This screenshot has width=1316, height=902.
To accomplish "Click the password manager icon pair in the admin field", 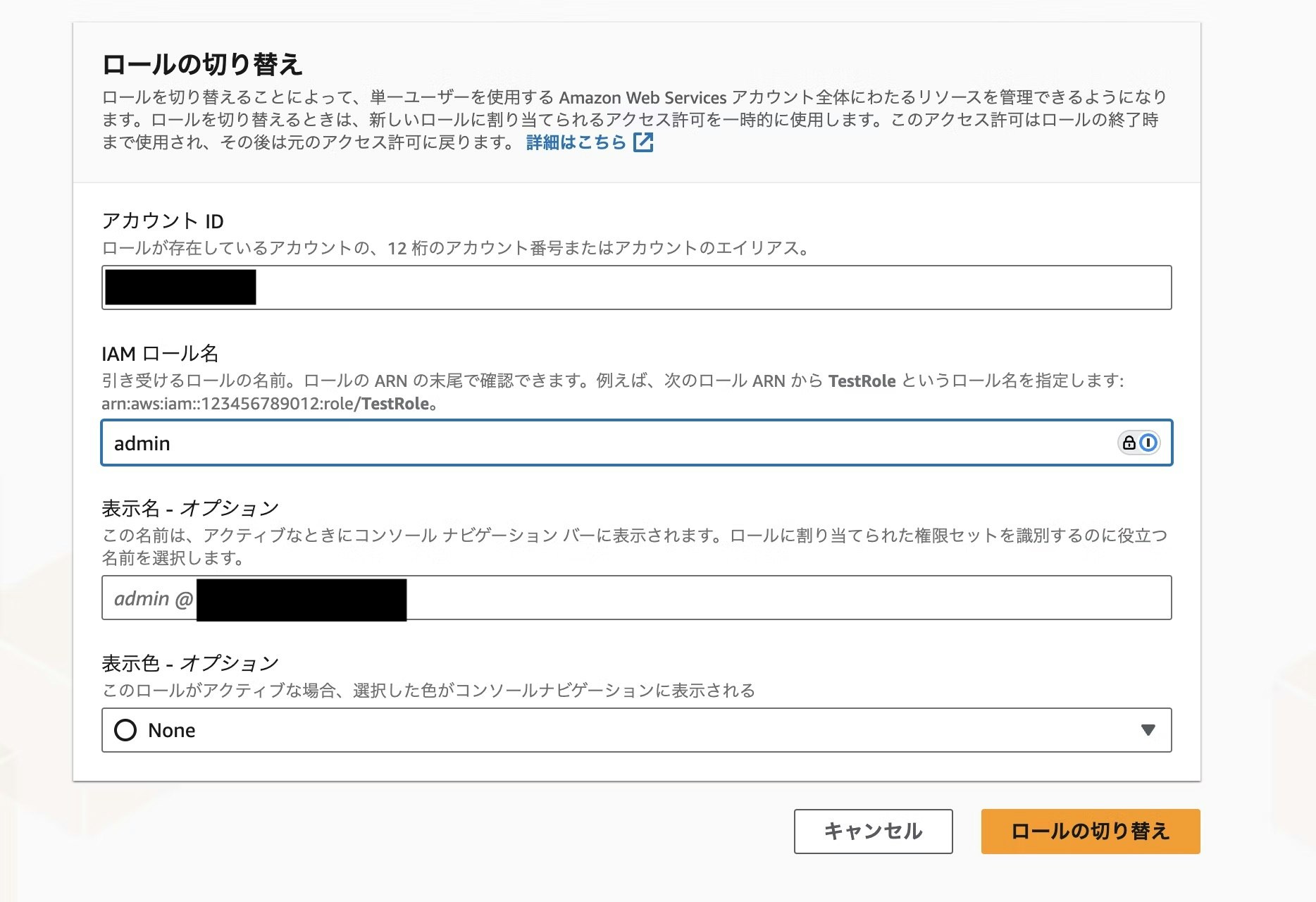I will tap(1138, 443).
